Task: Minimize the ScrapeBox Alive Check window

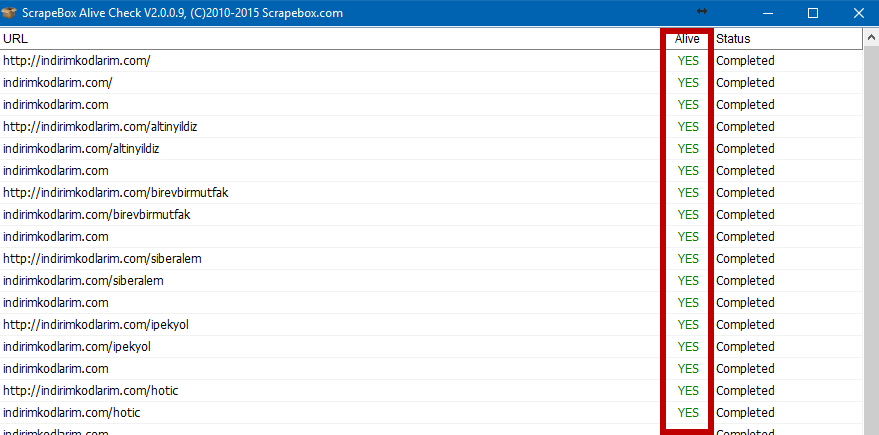Action: point(768,13)
